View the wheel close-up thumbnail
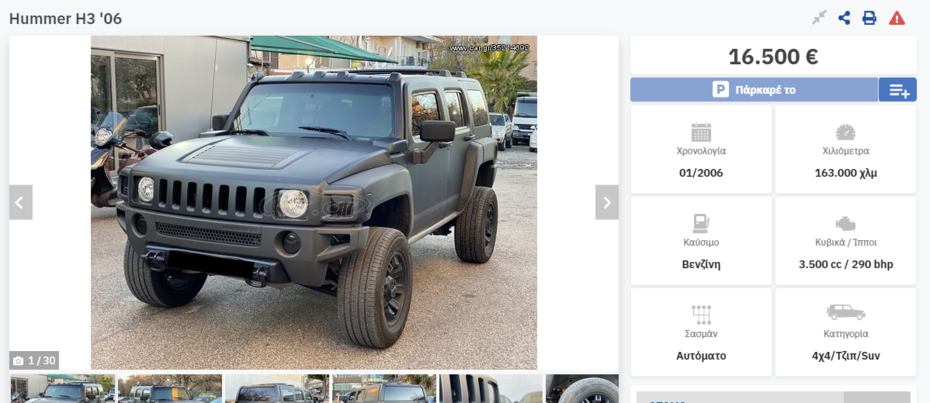 pos(582,389)
